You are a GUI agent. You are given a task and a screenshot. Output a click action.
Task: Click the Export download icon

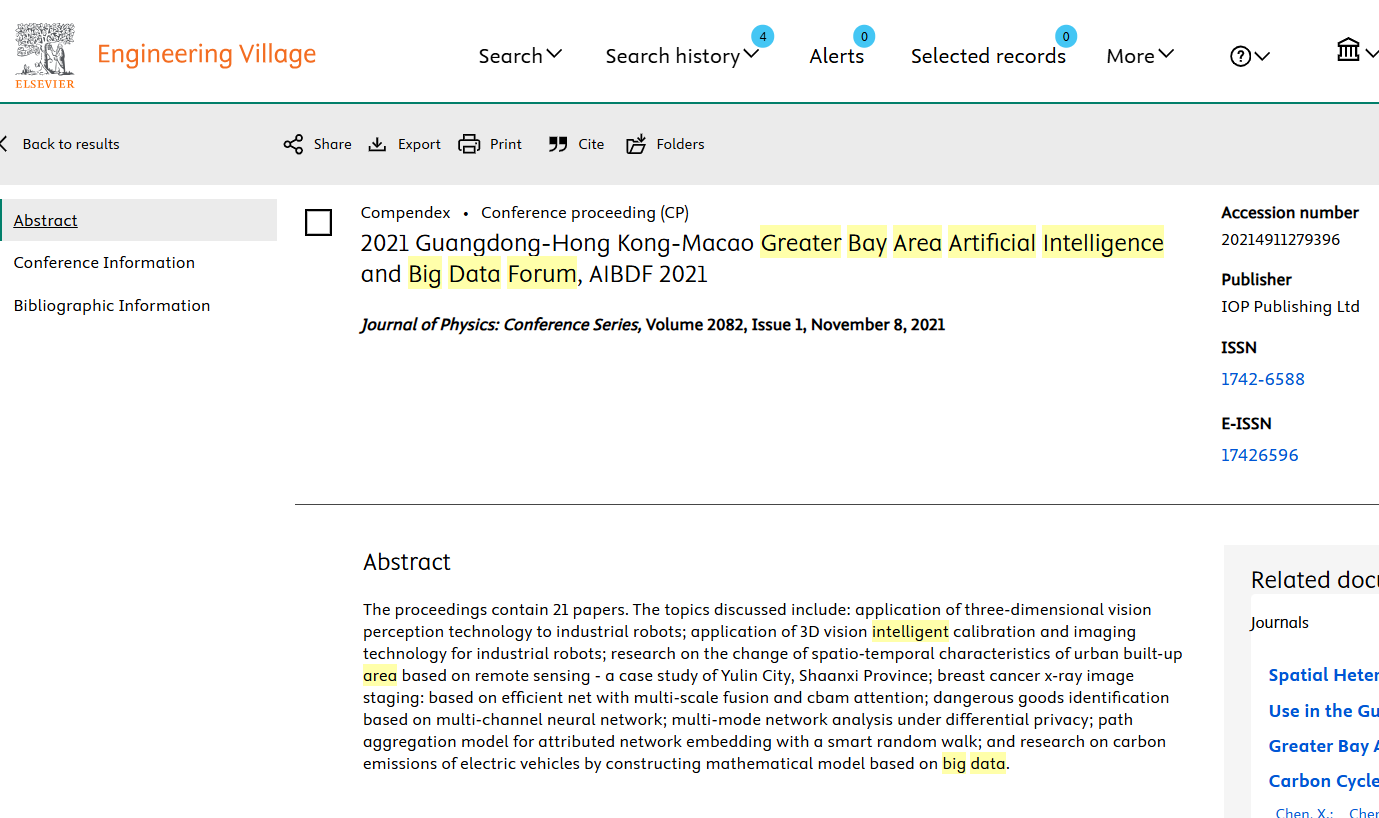pyautogui.click(x=377, y=144)
